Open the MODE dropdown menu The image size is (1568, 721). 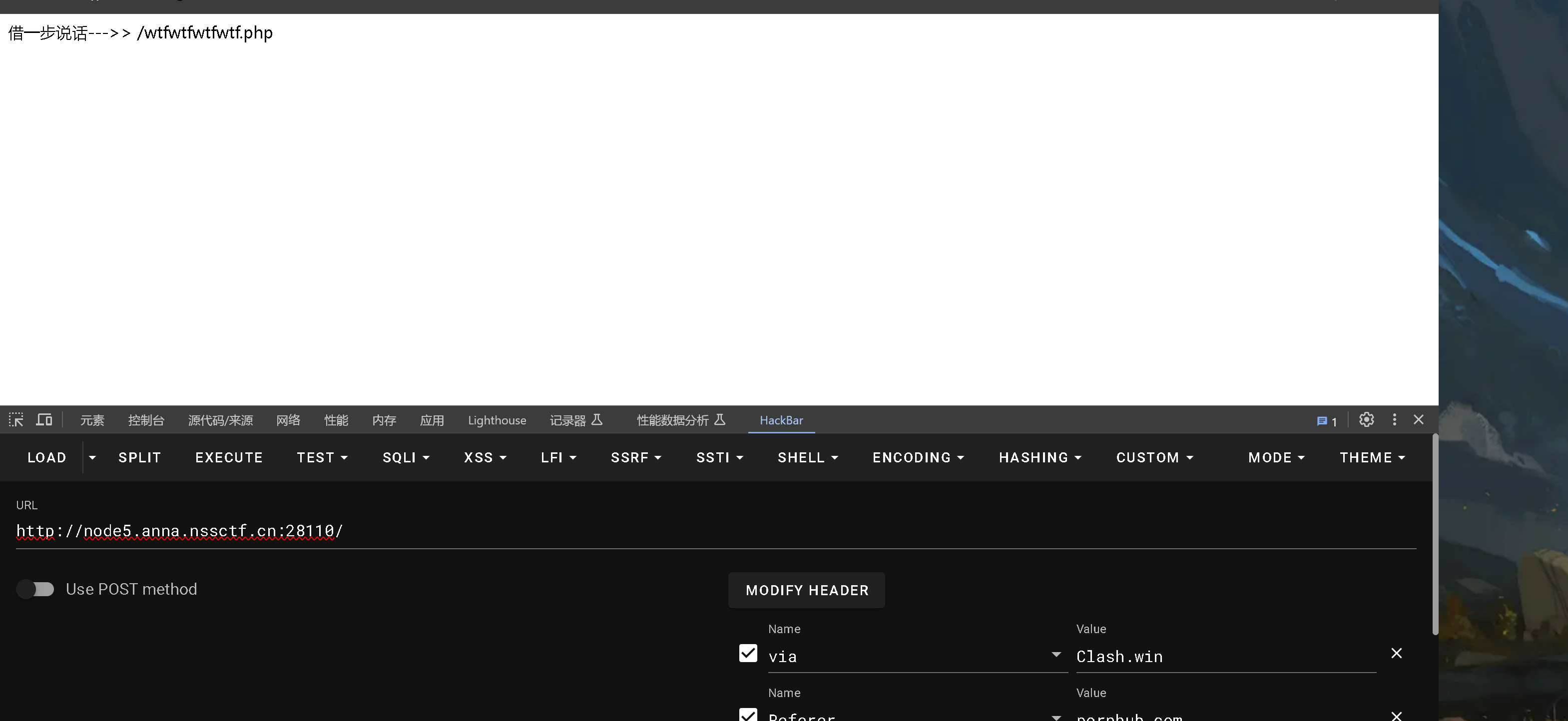click(1276, 457)
